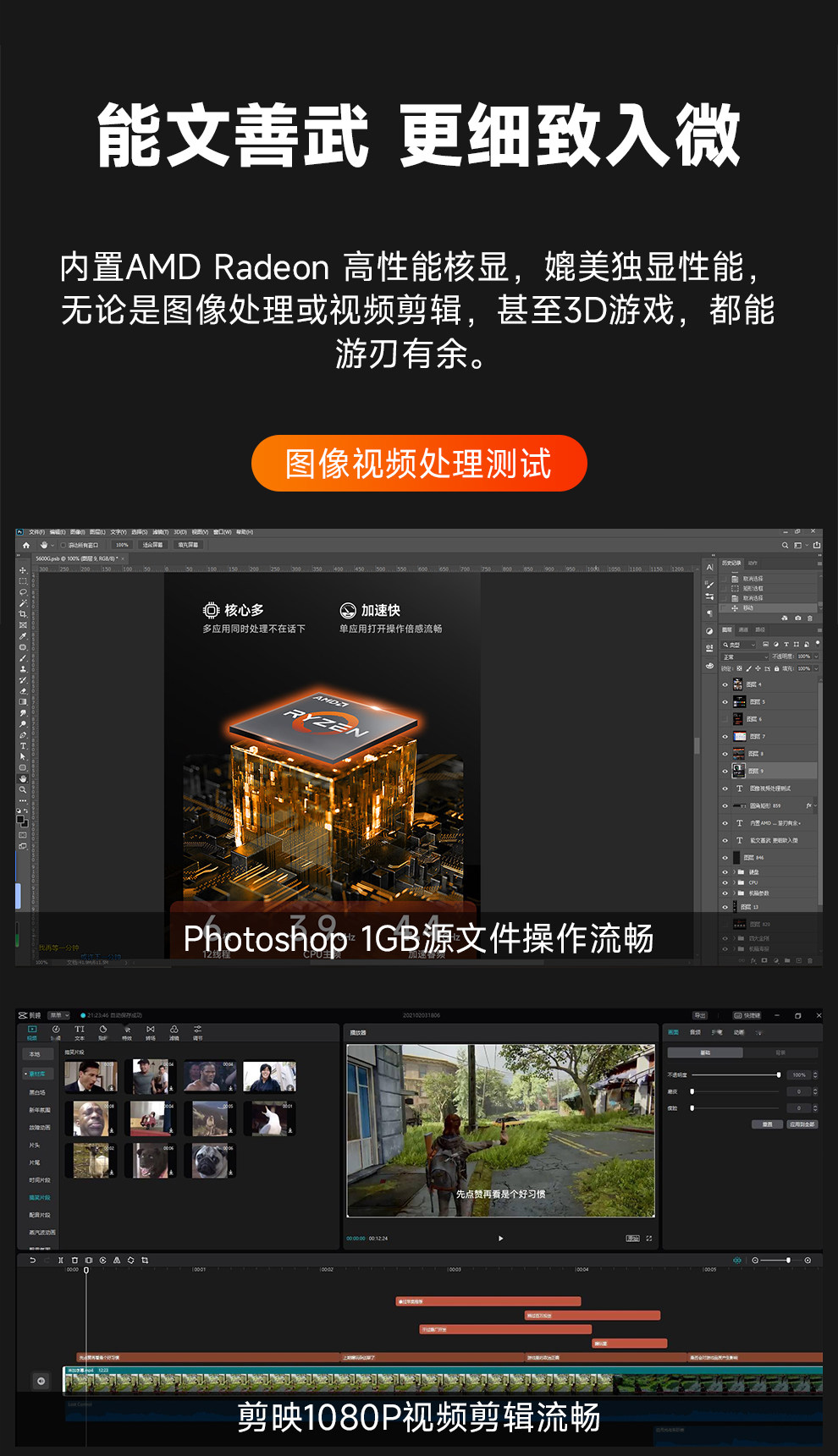This screenshot has width=838, height=1456.
Task: Select the Crop tool in Photoshop toolbar
Action: 23,614
